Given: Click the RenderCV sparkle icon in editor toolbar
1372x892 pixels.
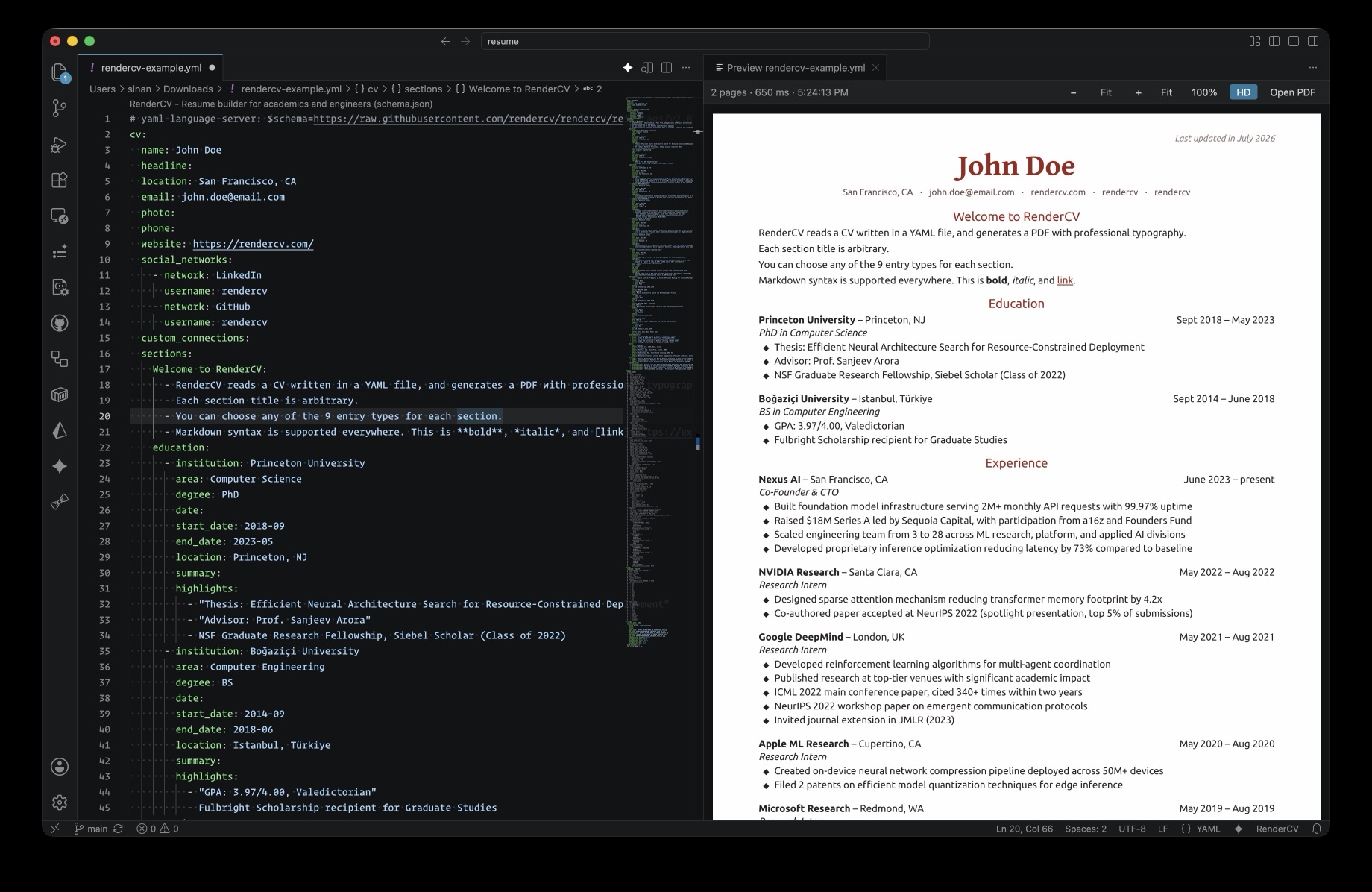Looking at the screenshot, I should pos(628,68).
